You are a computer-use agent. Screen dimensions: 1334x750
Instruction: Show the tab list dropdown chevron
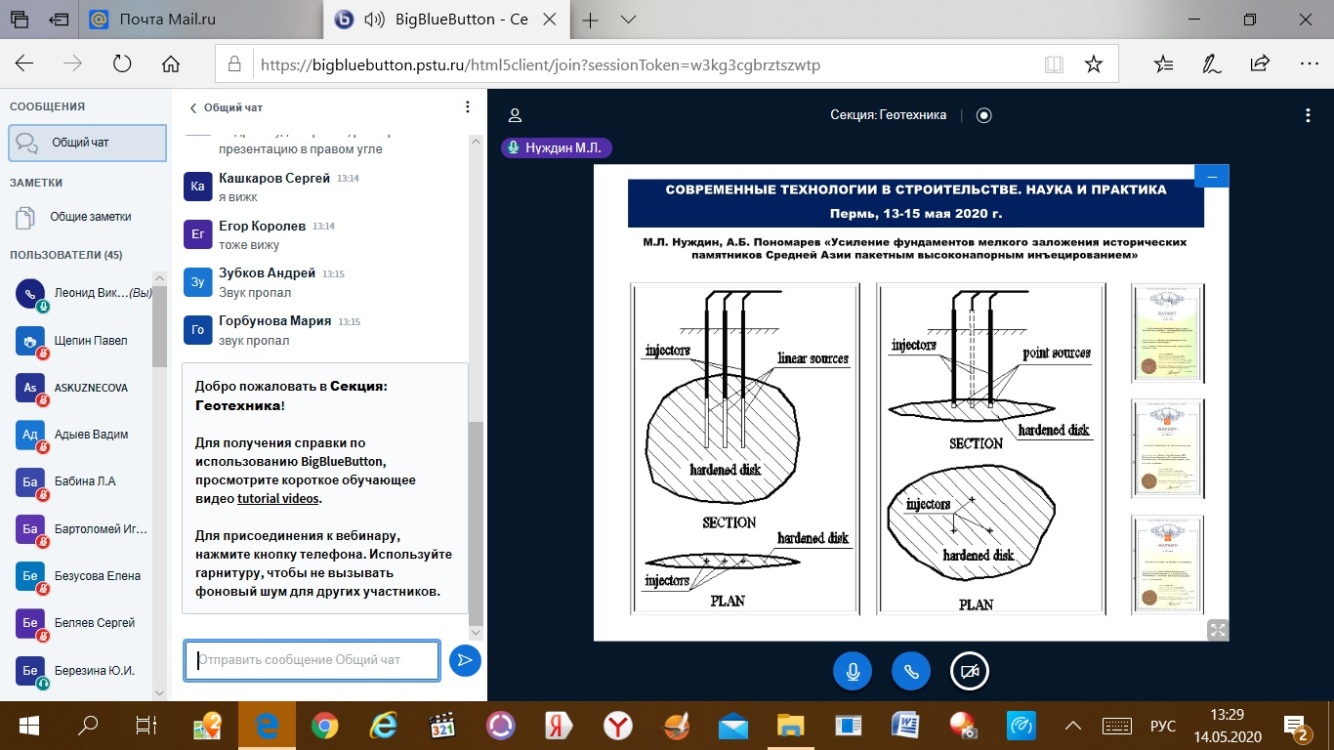[628, 19]
